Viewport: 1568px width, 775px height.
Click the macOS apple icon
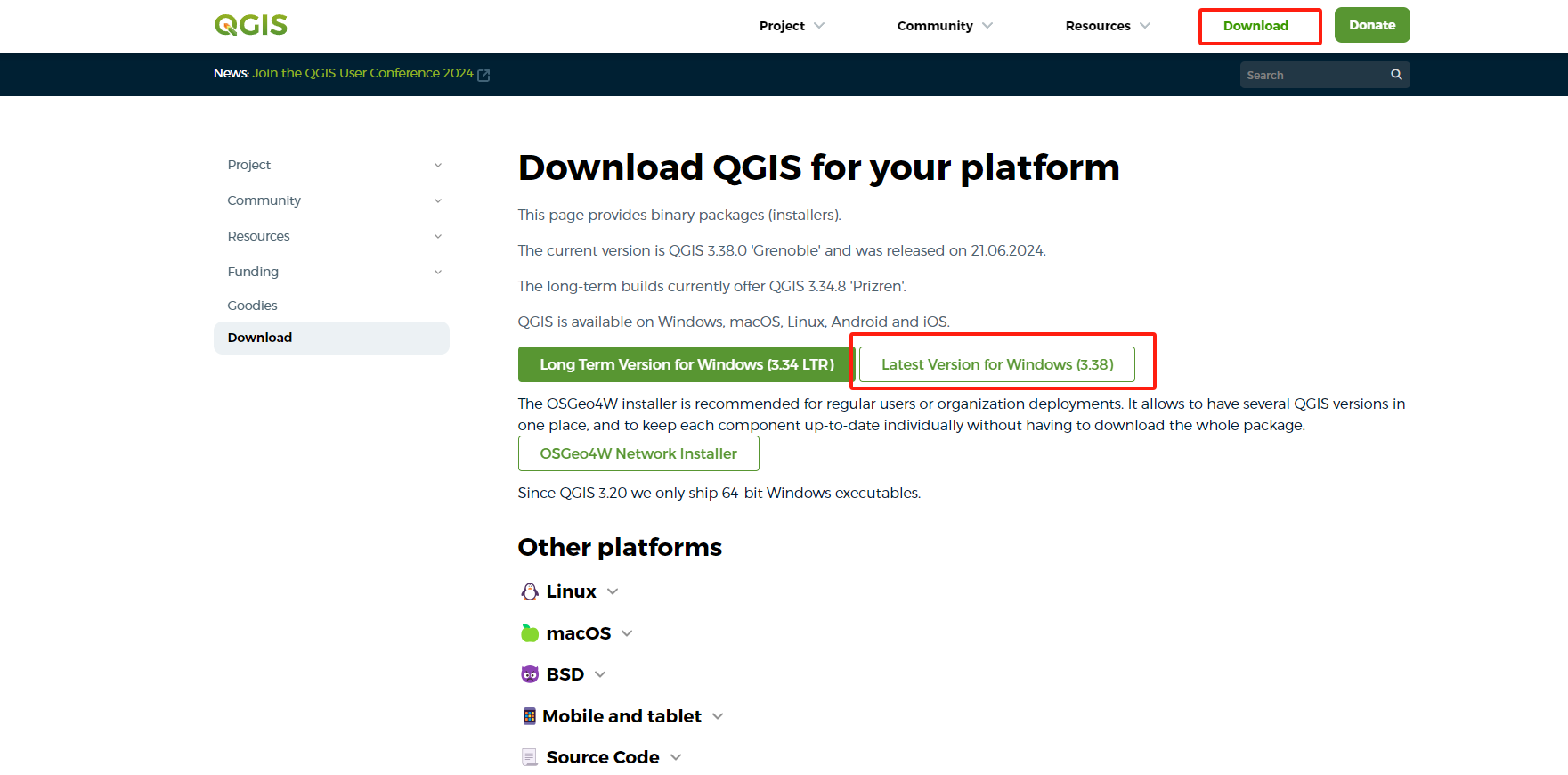tap(530, 633)
